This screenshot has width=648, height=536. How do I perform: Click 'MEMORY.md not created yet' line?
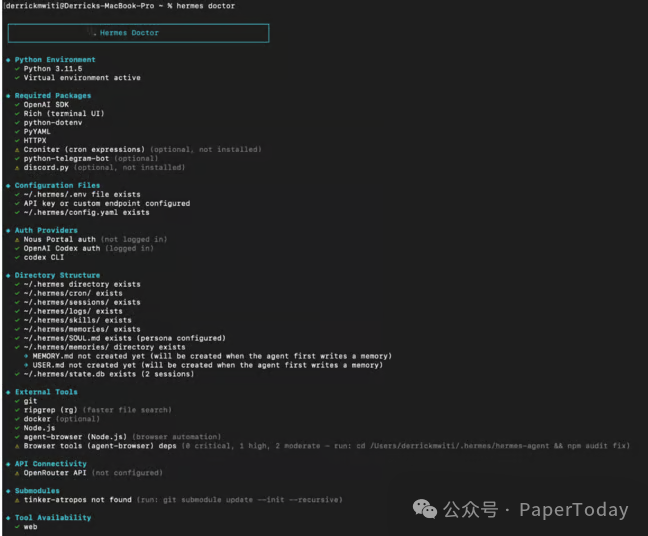pos(212,356)
